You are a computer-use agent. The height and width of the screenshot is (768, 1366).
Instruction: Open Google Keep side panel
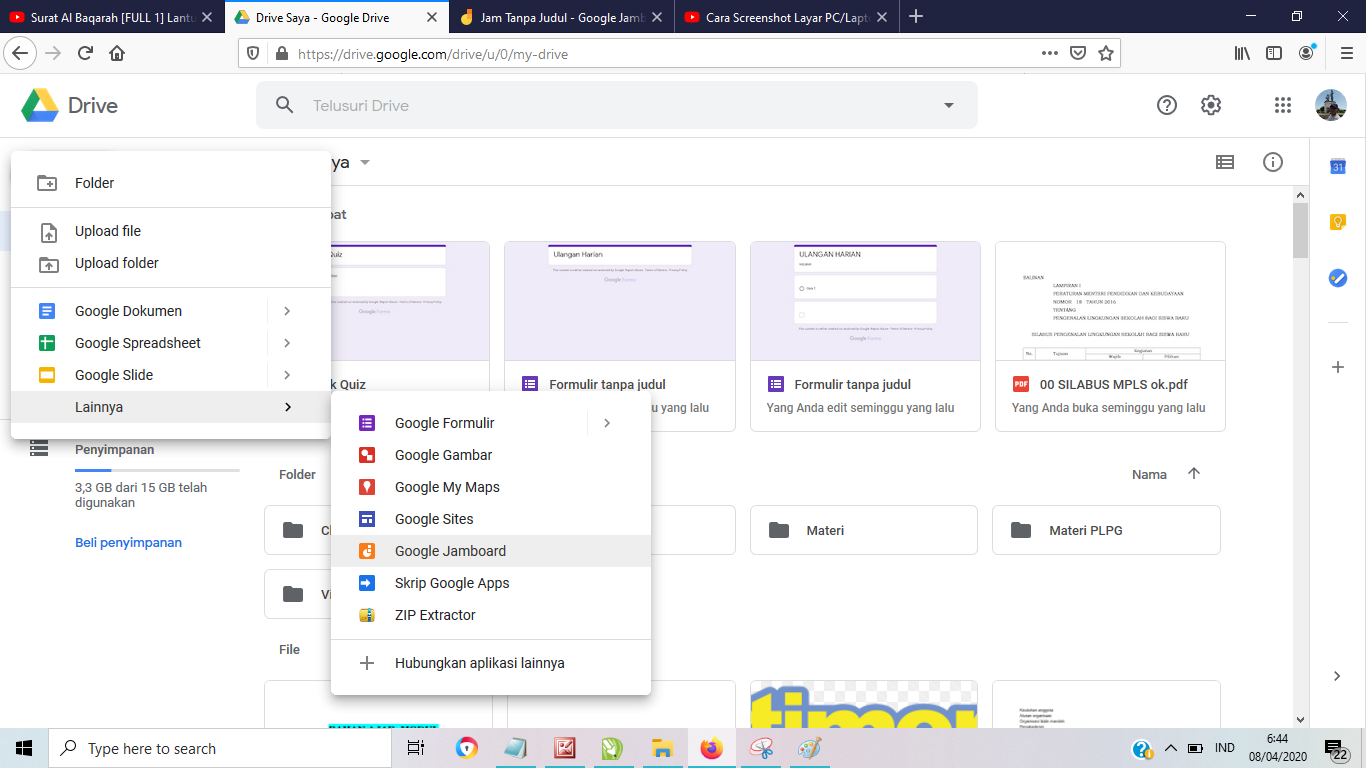[x=1338, y=222]
